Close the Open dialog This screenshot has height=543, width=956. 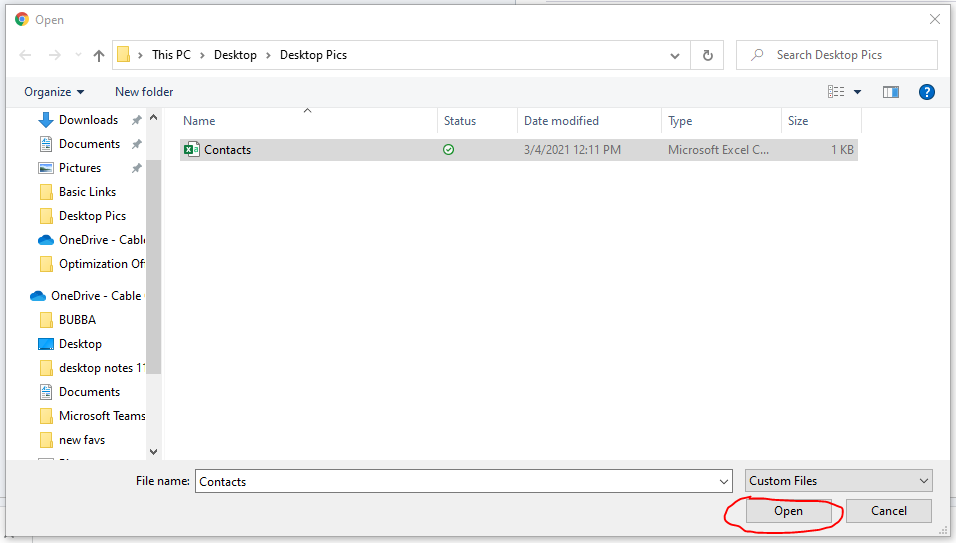point(935,20)
